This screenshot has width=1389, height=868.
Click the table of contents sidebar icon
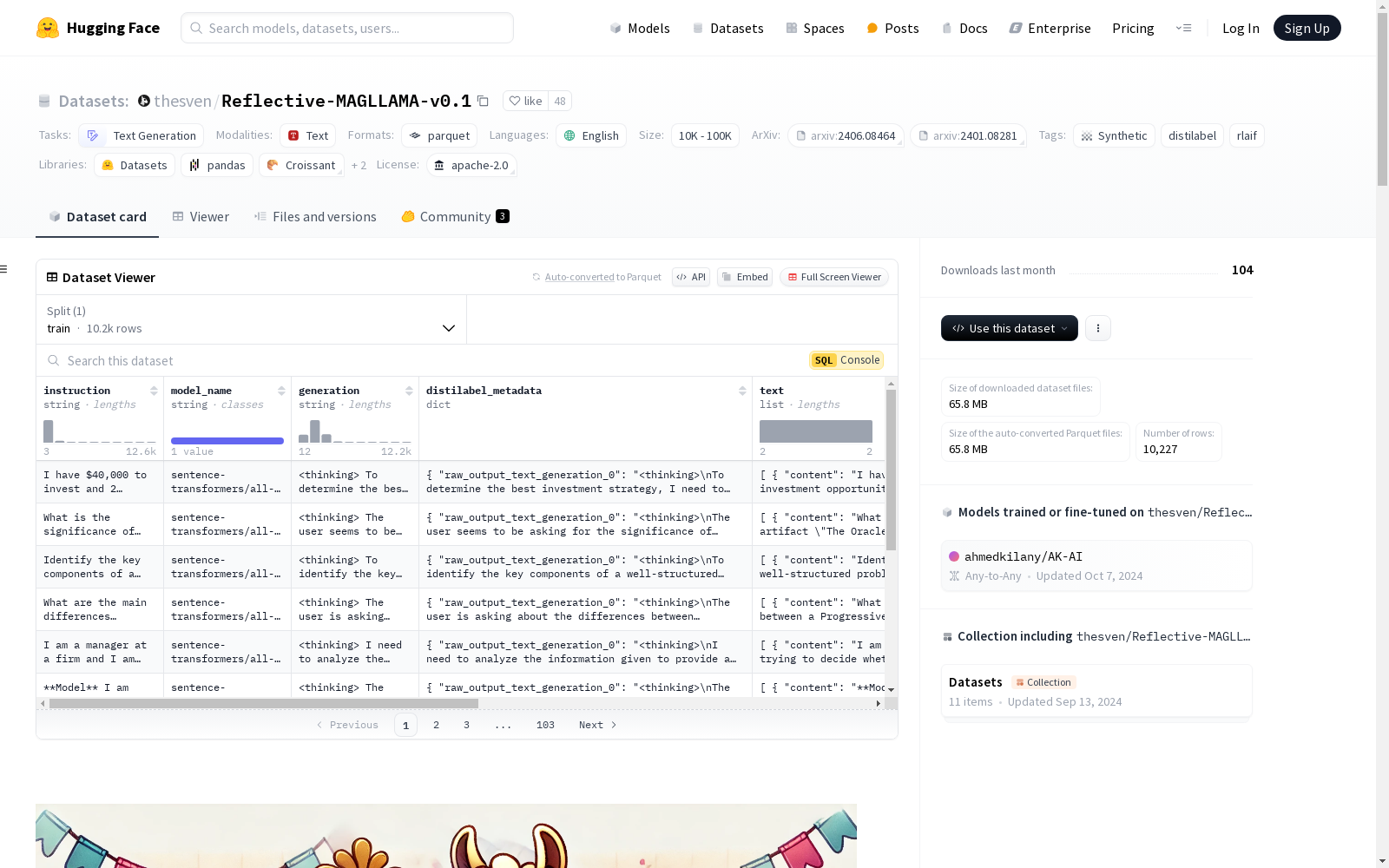pos(4,269)
